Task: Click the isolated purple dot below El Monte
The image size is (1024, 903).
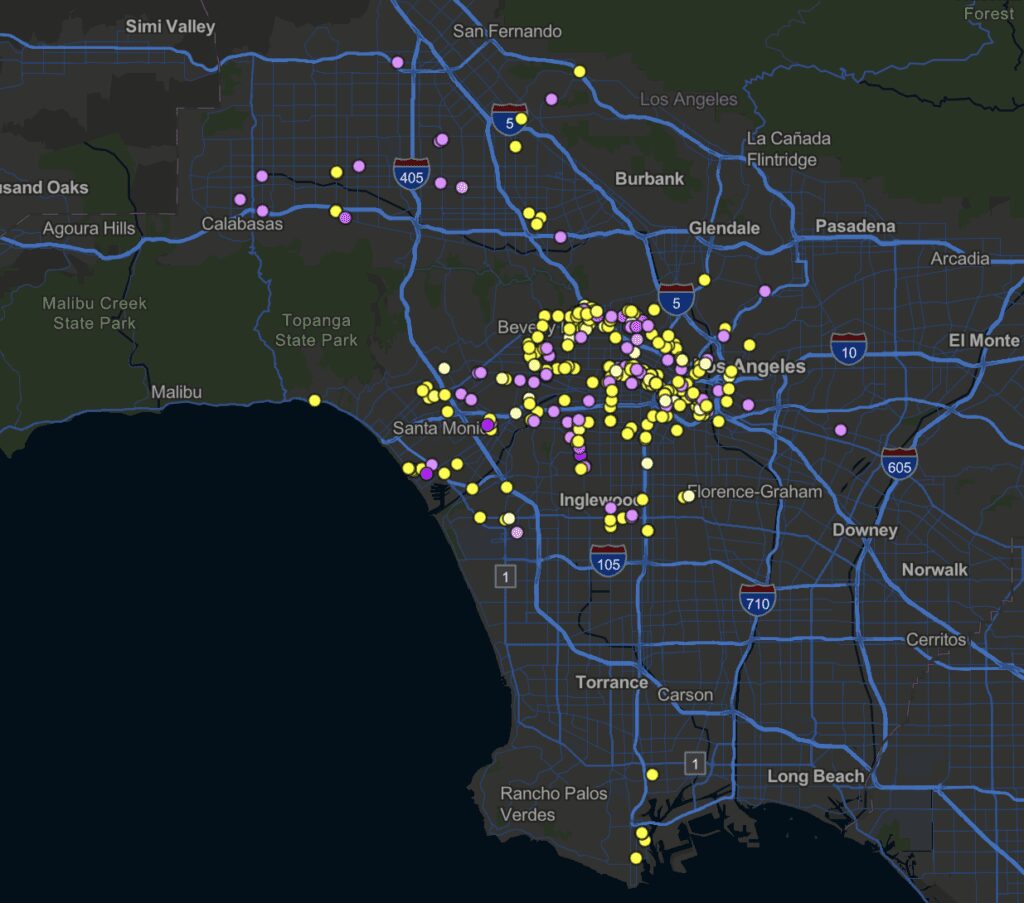Action: [840, 430]
